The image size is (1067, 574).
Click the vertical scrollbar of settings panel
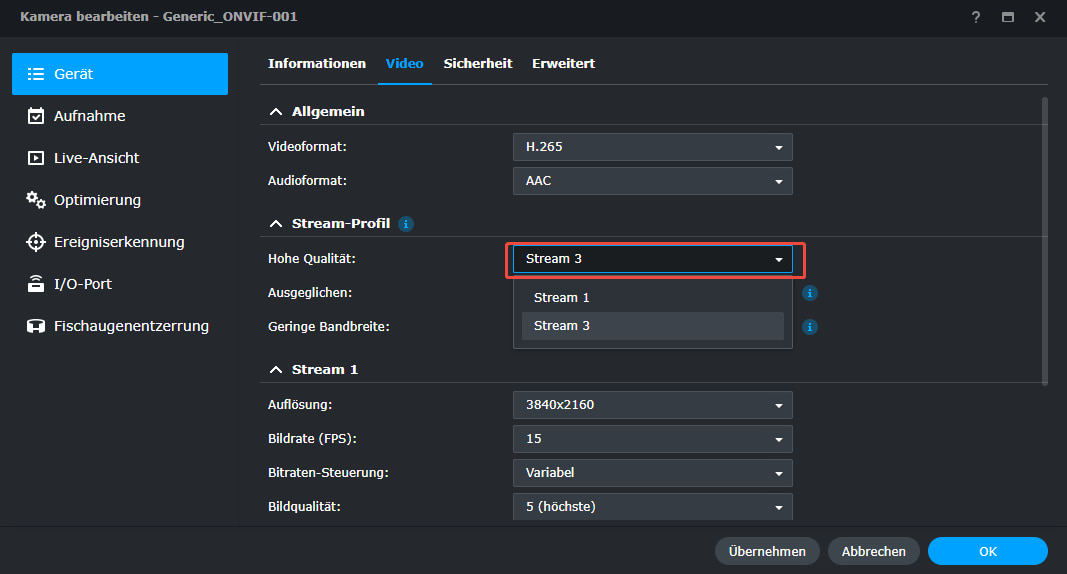[x=1045, y=241]
